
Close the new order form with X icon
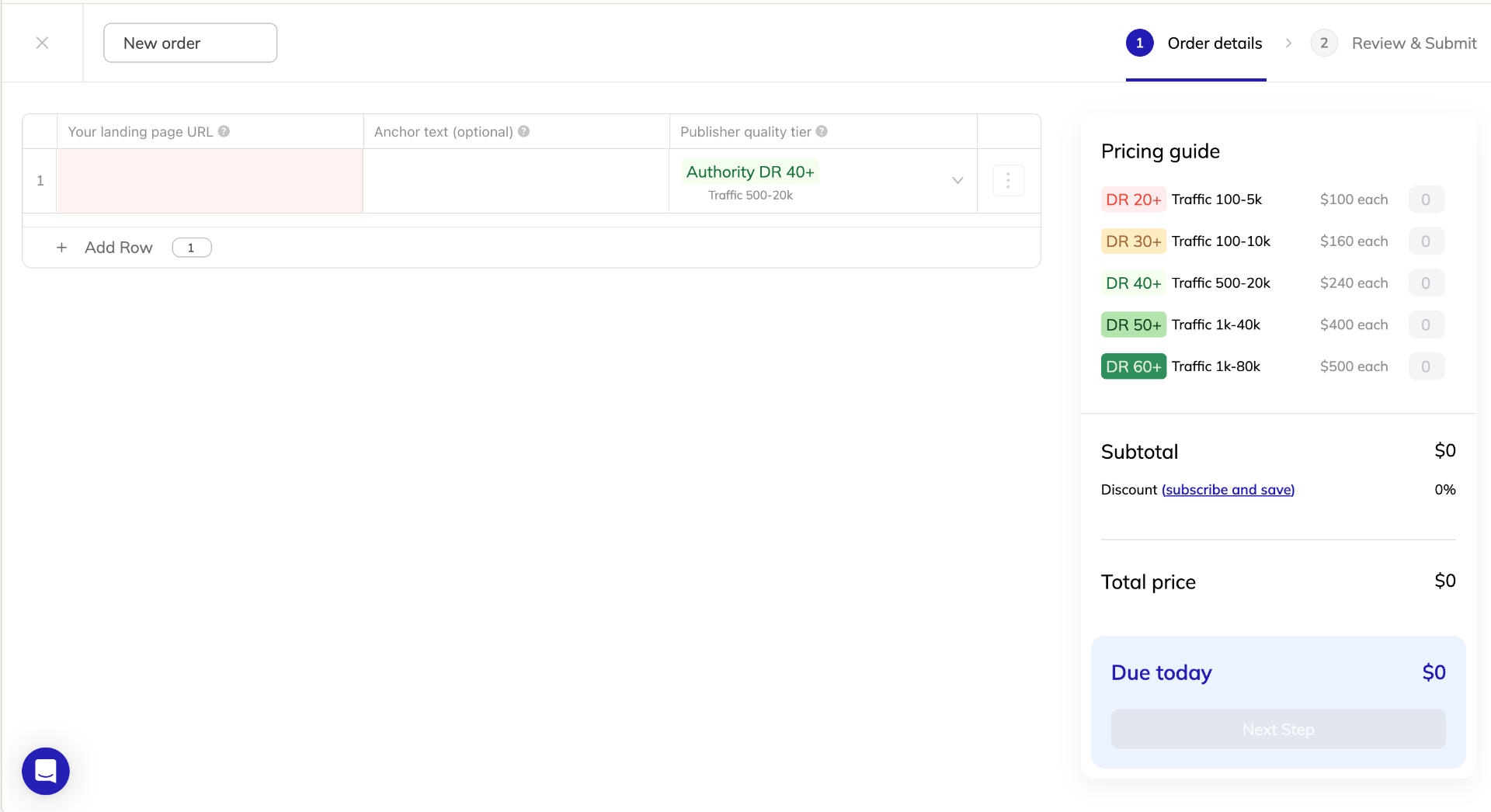pos(43,43)
